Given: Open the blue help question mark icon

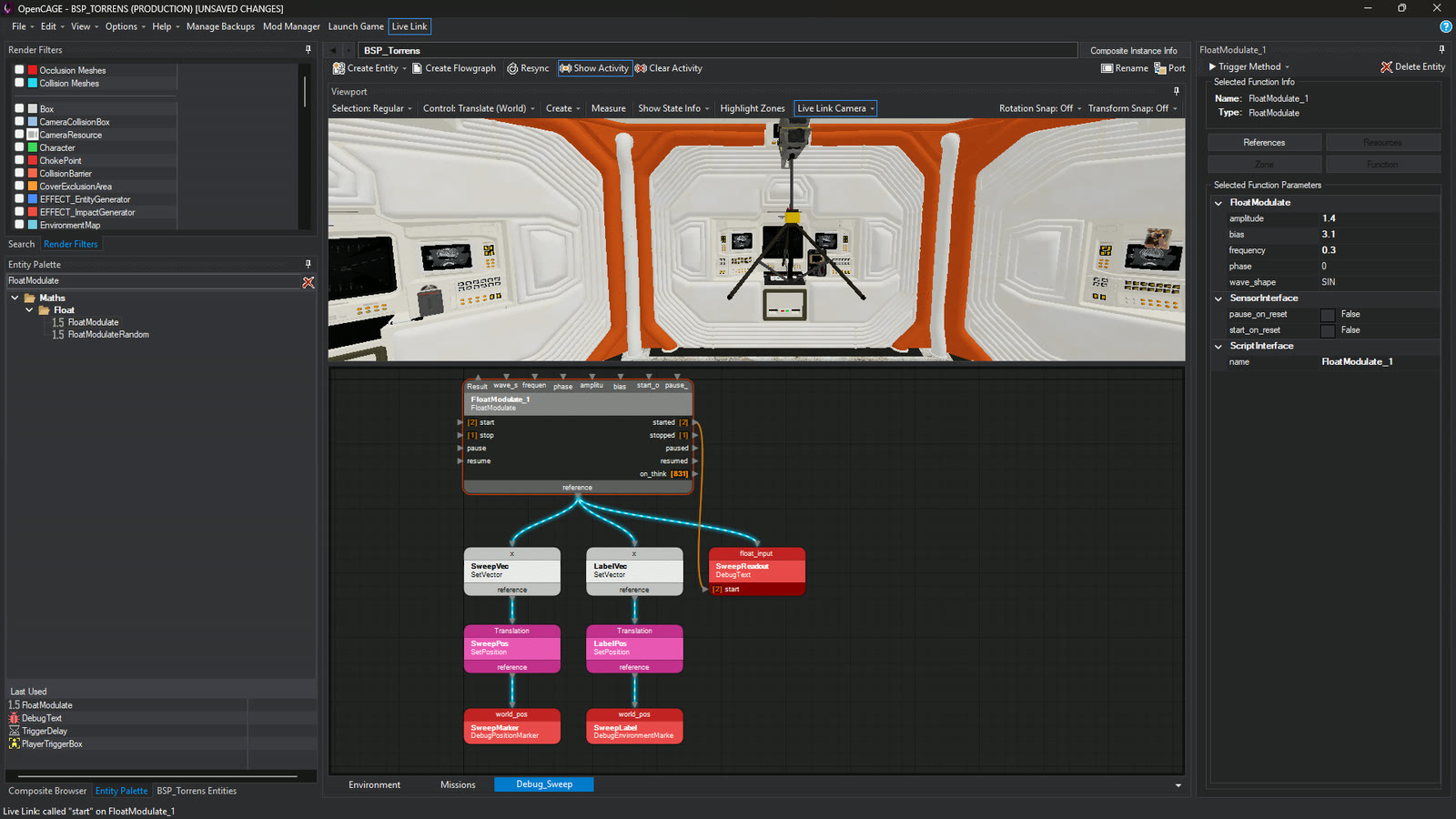Looking at the screenshot, I should tap(1445, 26).
